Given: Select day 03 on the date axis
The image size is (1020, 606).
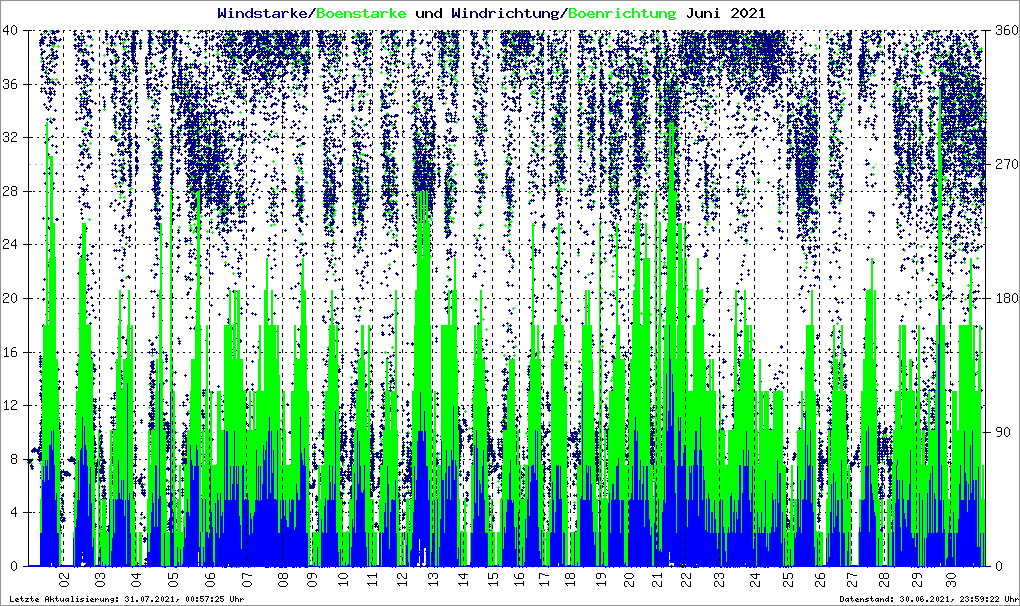Looking at the screenshot, I should (100, 579).
